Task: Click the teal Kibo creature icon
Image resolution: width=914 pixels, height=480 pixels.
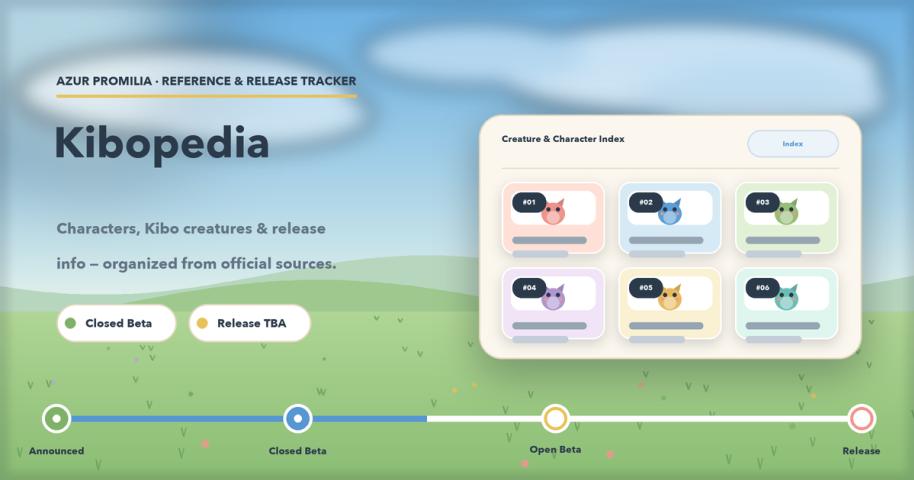Action: pos(786,298)
